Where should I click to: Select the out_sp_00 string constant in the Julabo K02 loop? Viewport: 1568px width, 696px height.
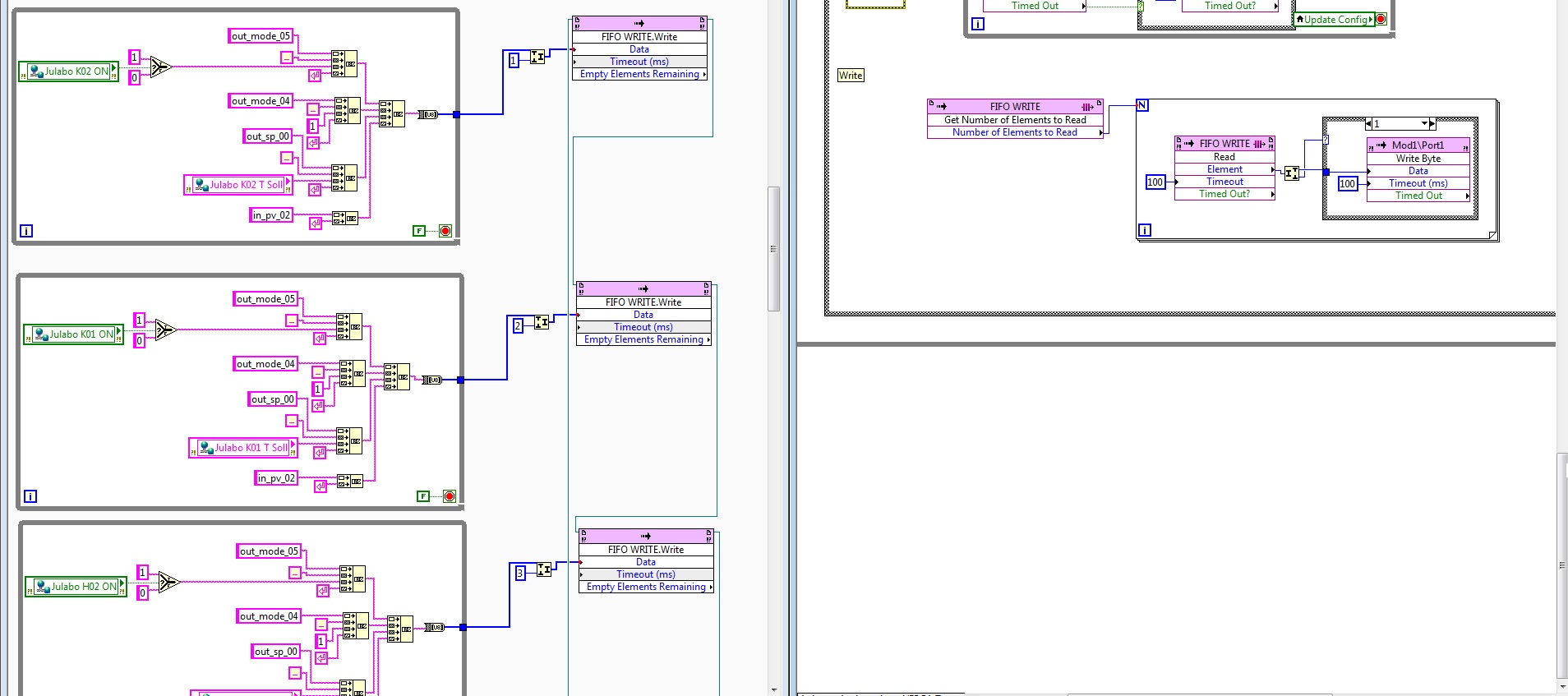[268, 136]
